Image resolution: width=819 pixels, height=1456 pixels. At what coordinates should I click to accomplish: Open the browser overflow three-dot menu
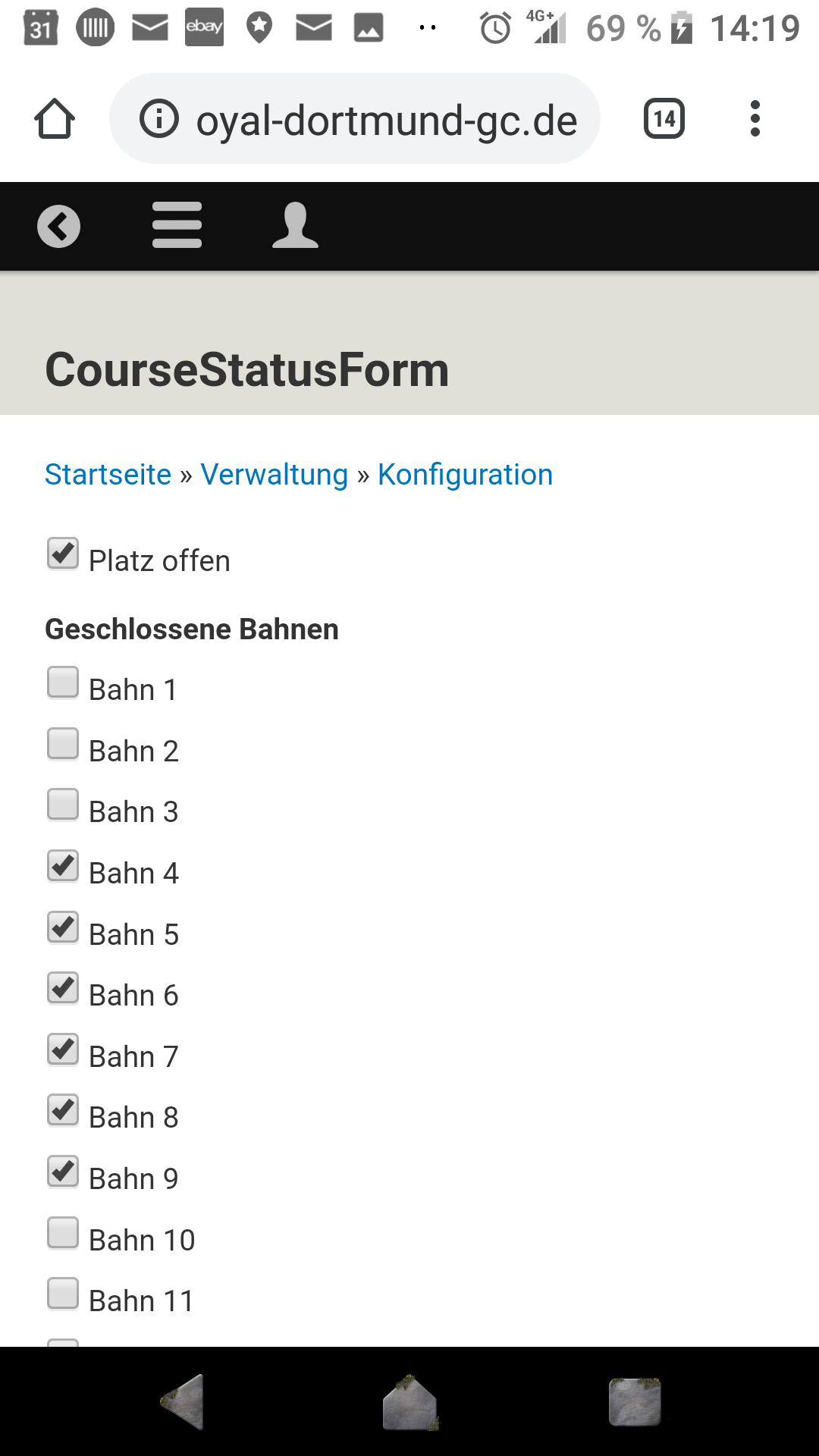pos(755,118)
